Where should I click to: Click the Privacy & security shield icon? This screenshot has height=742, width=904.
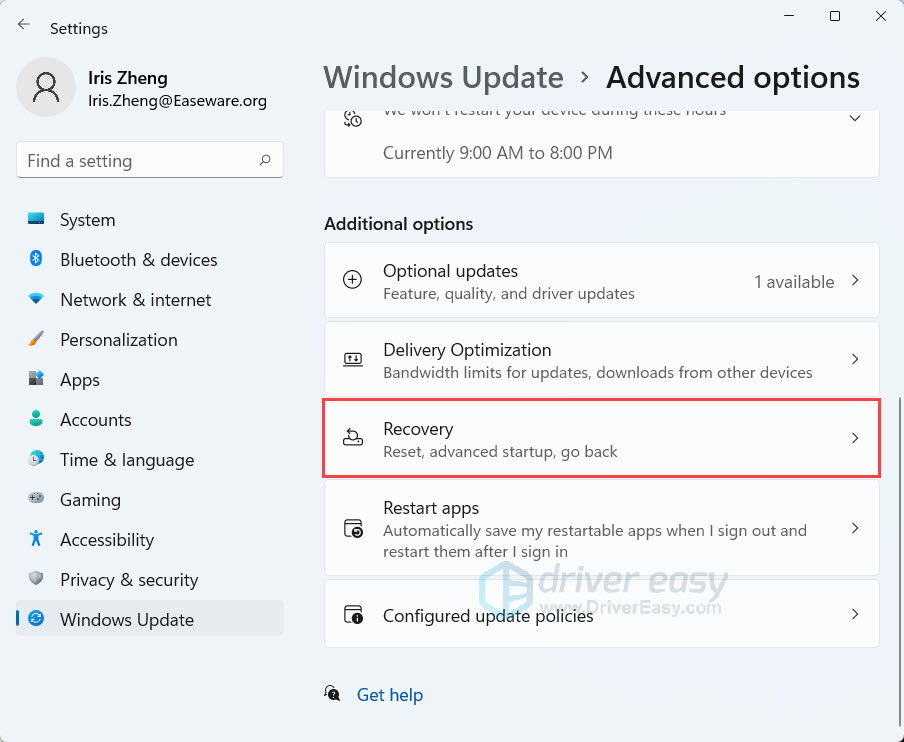37,579
